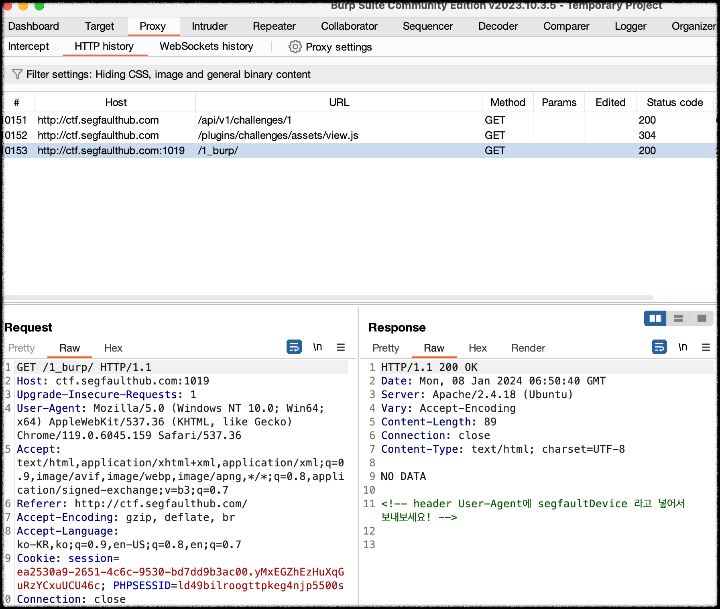Screen dimensions: 720x609
Task: Click PHPSESSID cookie value in request
Action: pyautogui.click(x=261, y=586)
